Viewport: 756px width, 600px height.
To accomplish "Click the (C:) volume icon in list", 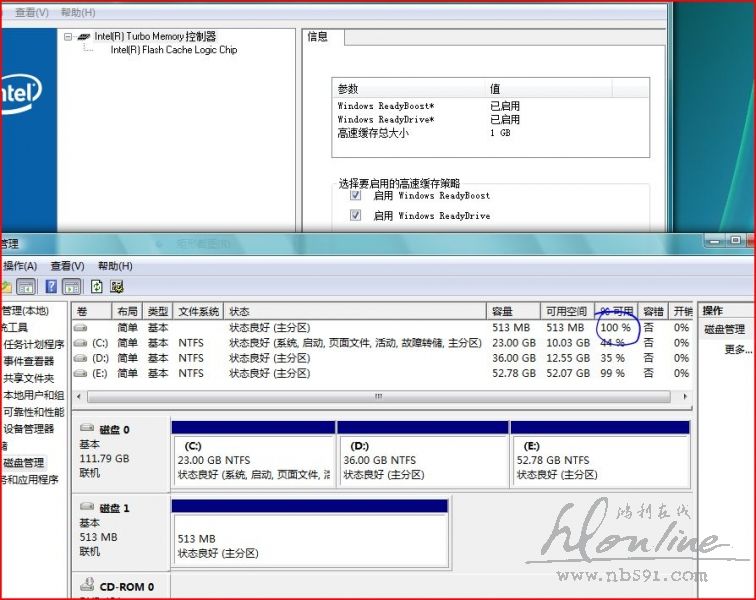I will pos(81,343).
